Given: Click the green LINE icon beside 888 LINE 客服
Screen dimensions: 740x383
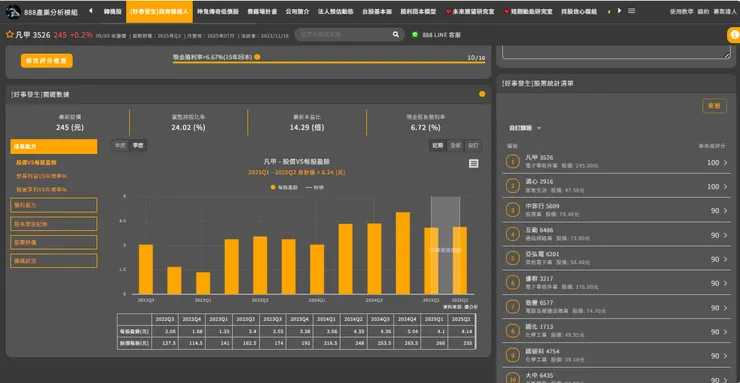Looking at the screenshot, I should tap(415, 34).
